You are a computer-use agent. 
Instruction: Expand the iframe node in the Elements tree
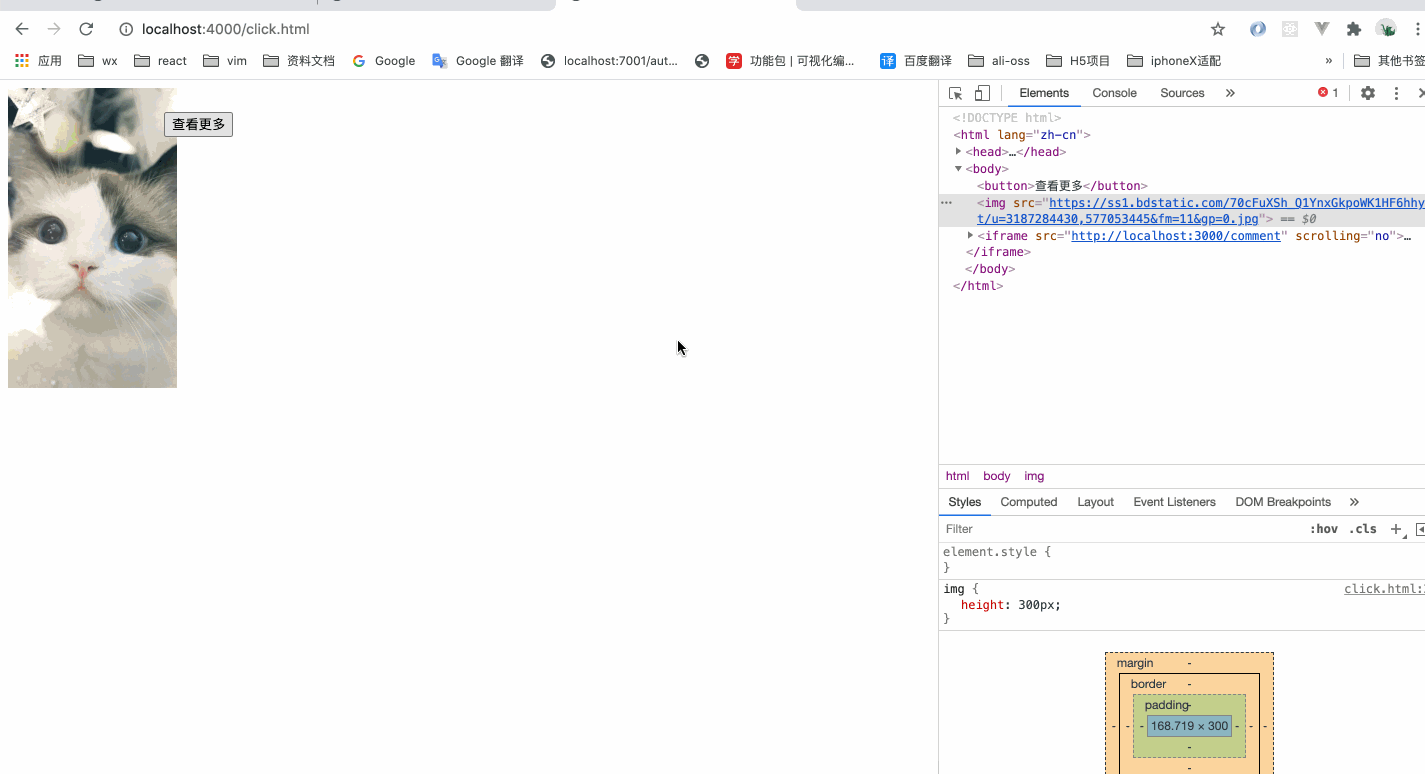(x=968, y=235)
